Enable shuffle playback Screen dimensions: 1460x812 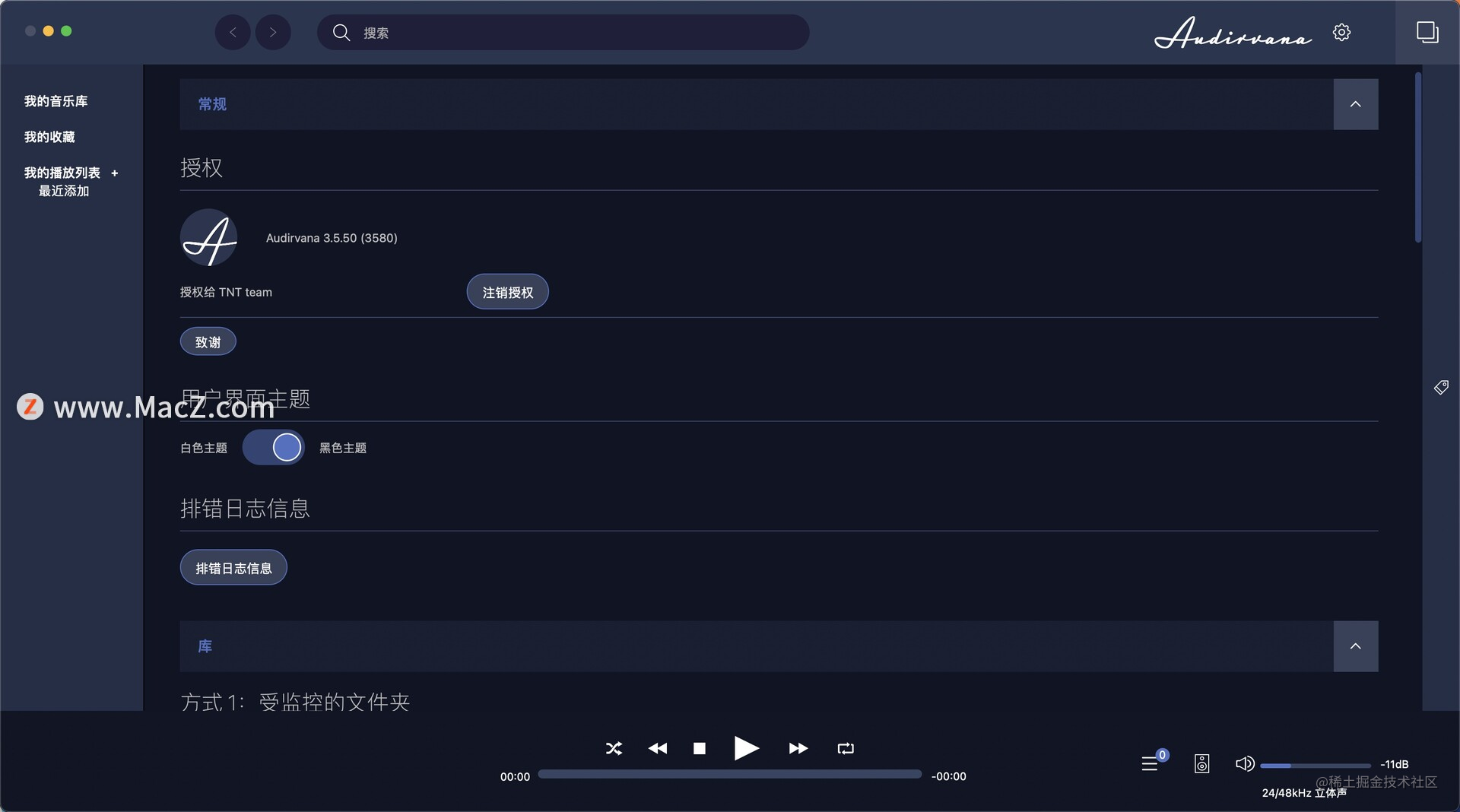[614, 749]
